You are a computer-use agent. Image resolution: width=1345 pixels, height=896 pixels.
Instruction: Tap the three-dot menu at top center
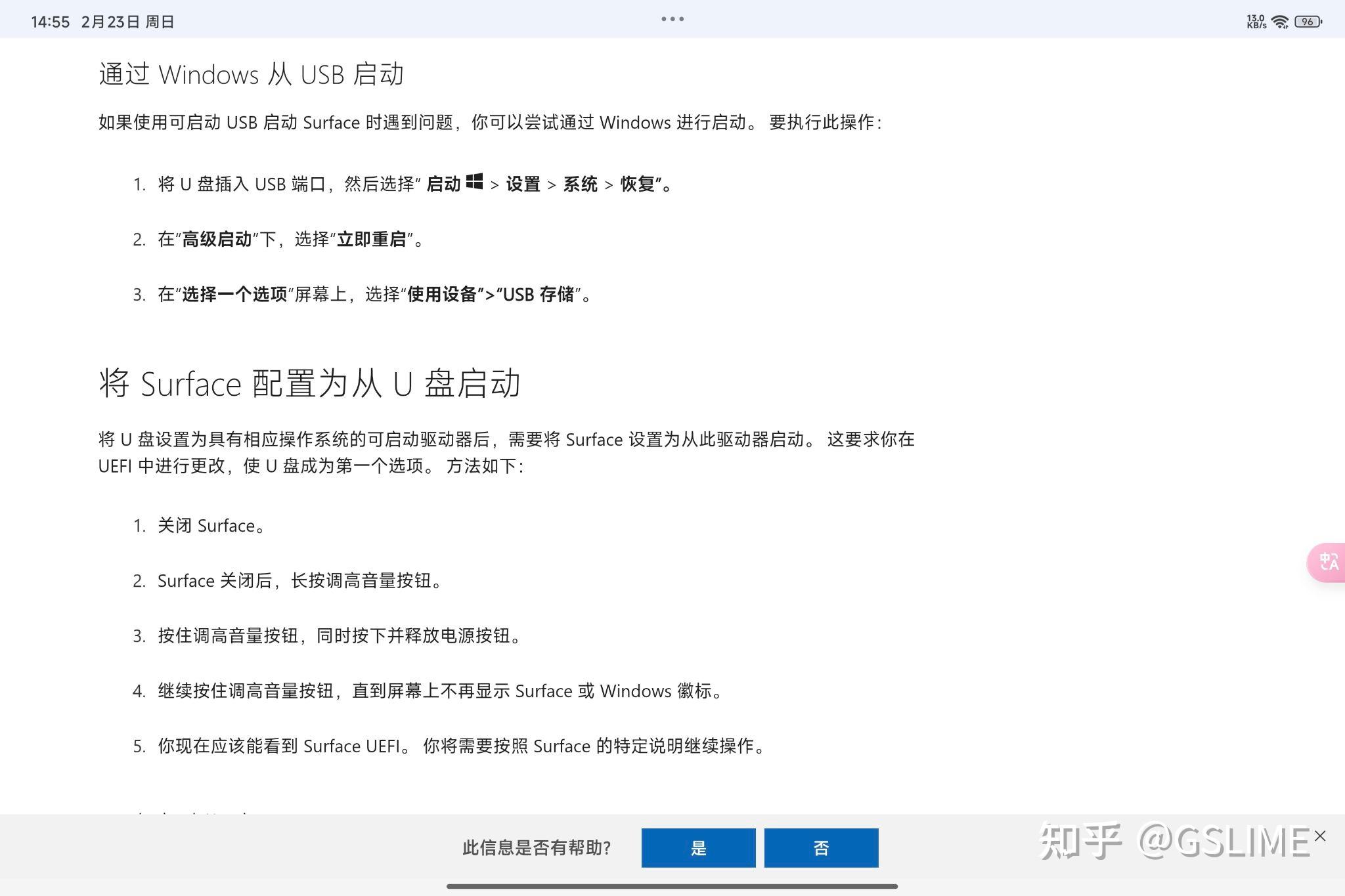point(672,19)
